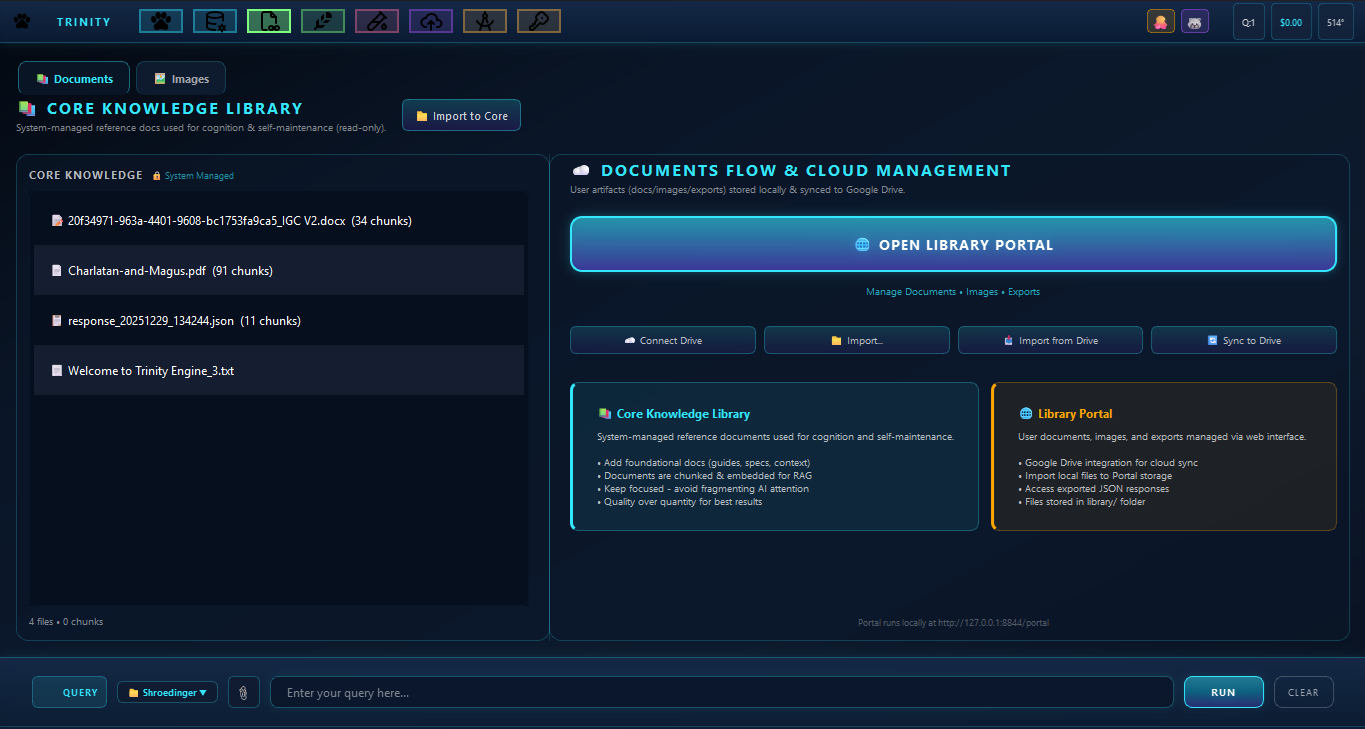Toggle the orange avatar persona
Viewport: 1365px width, 729px height.
point(1160,20)
